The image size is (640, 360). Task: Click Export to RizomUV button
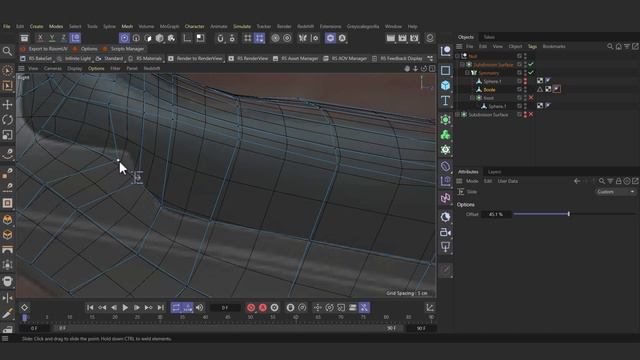44,49
